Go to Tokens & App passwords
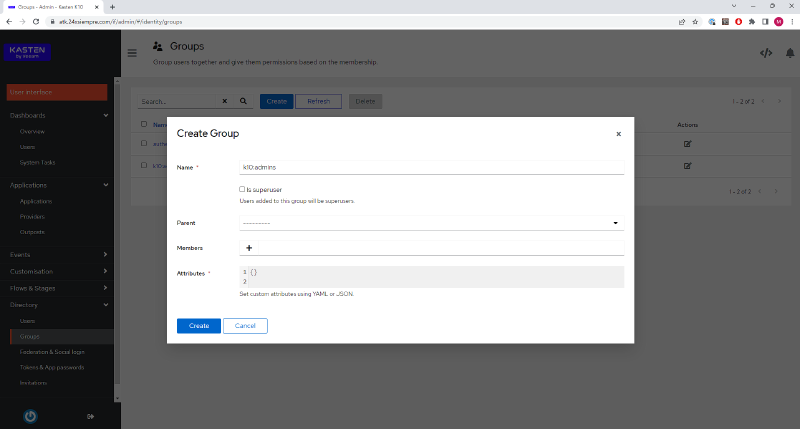This screenshot has width=800, height=429. tap(52, 367)
